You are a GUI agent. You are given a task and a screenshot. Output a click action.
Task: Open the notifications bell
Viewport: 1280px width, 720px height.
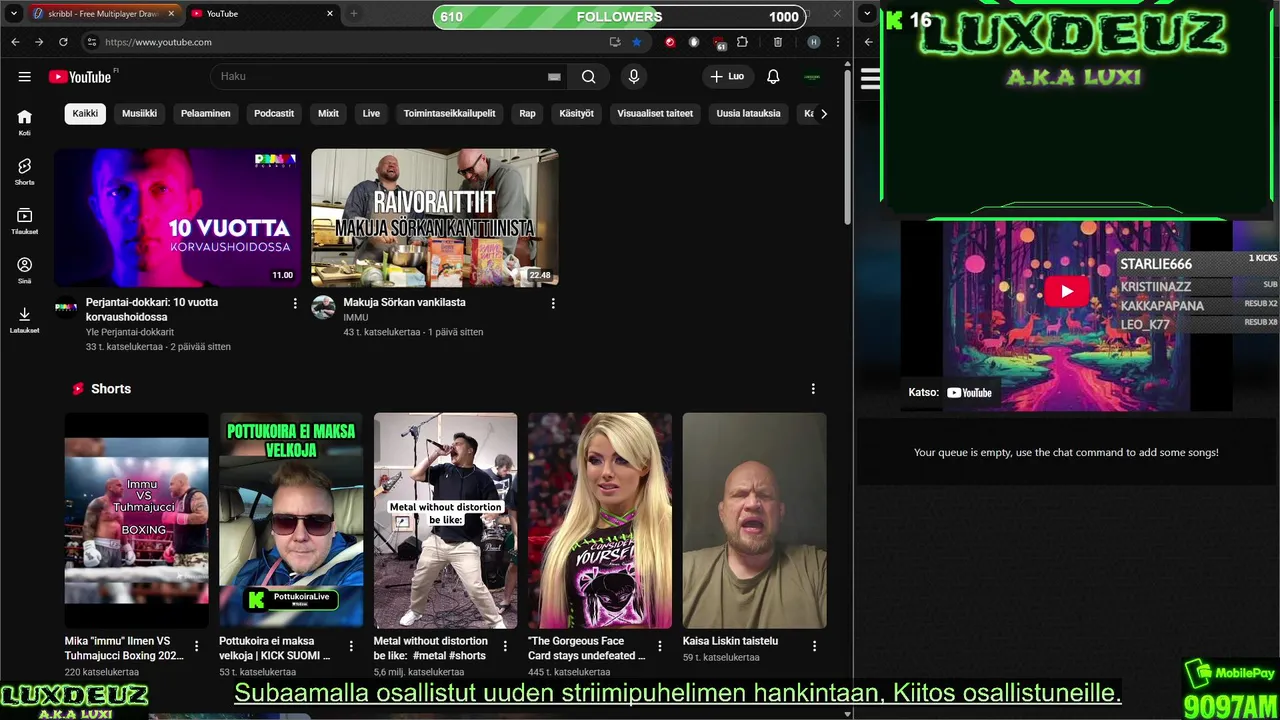773,77
